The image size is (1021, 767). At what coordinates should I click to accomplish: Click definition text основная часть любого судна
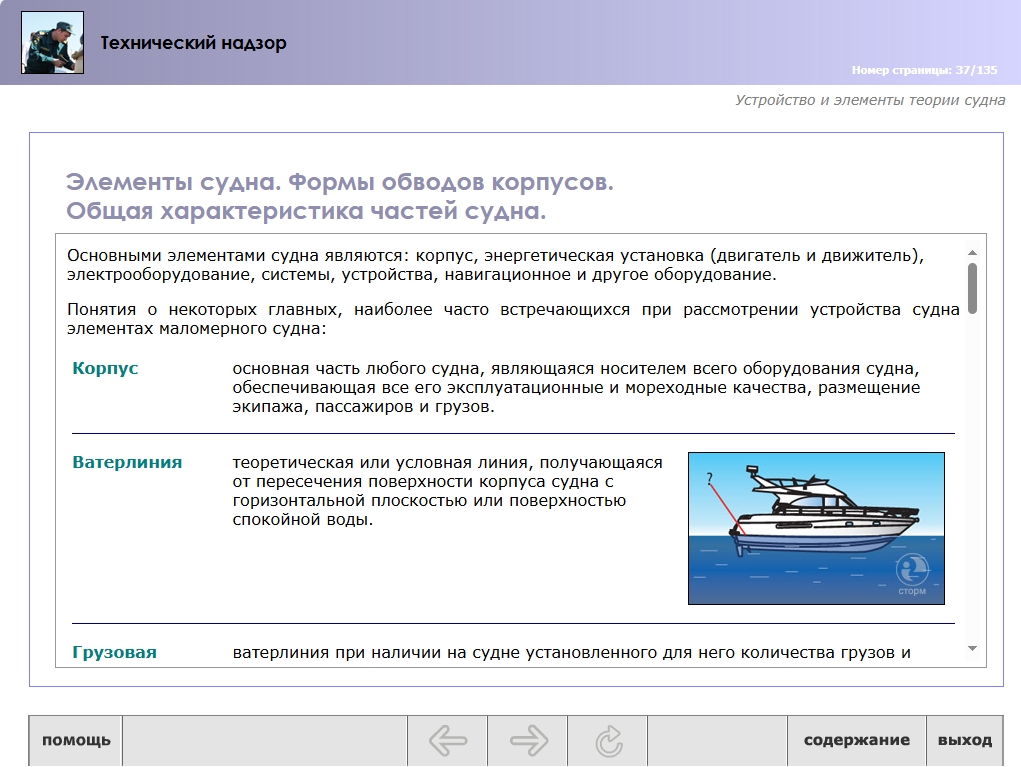pos(576,387)
